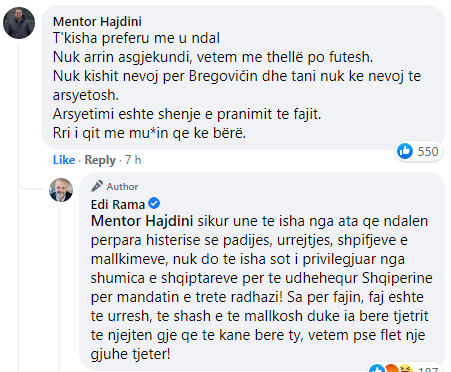This screenshot has height=372, width=451.
Task: Click the orange reaction emoji on Rama's reply
Action: (392, 368)
